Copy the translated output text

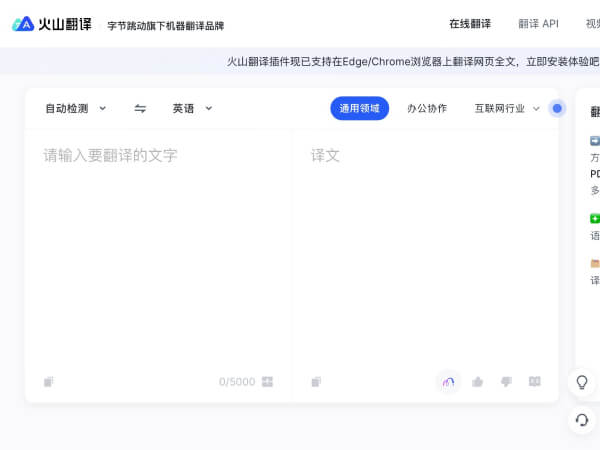[316, 381]
